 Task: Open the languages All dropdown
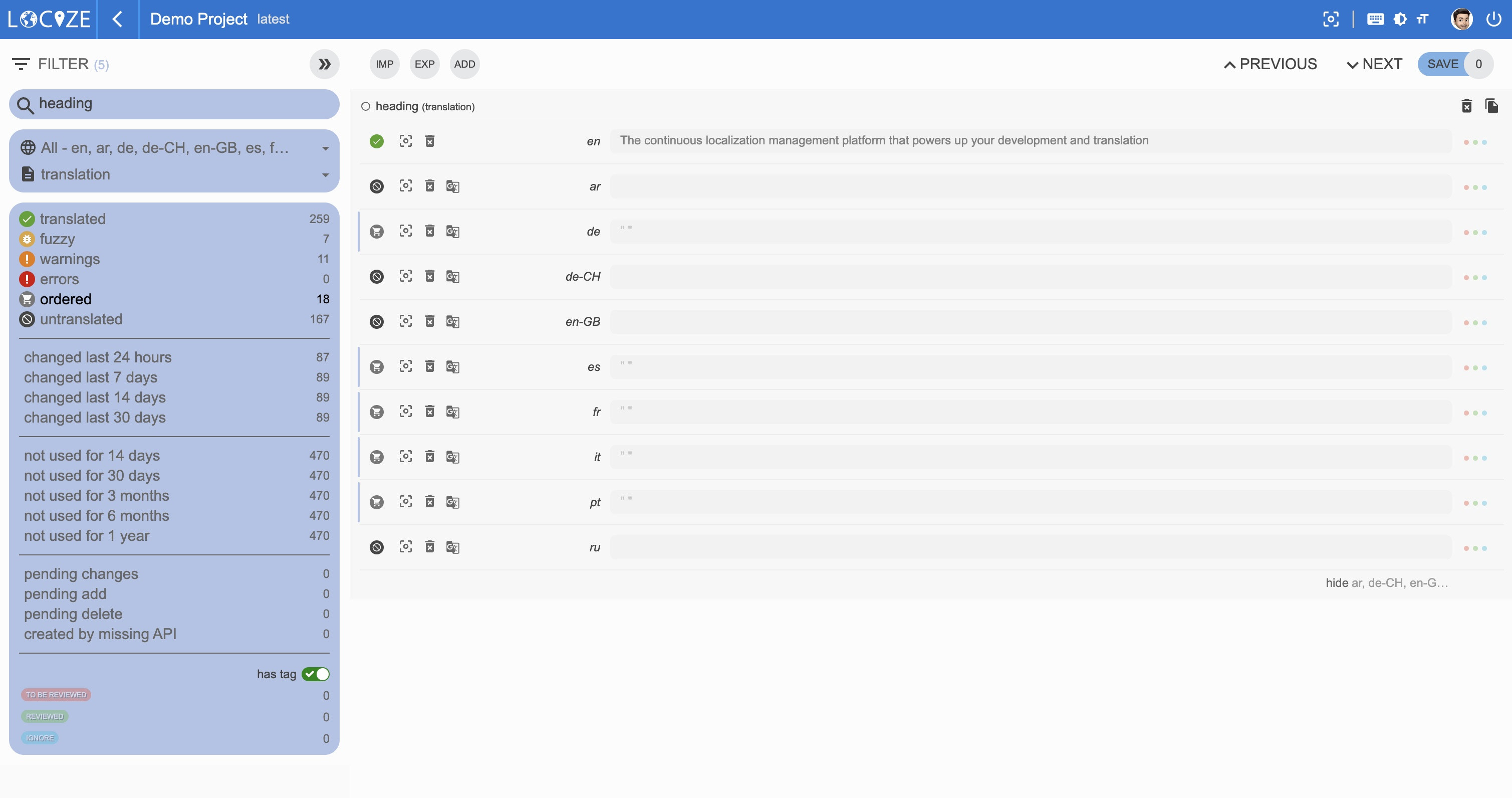click(x=174, y=148)
